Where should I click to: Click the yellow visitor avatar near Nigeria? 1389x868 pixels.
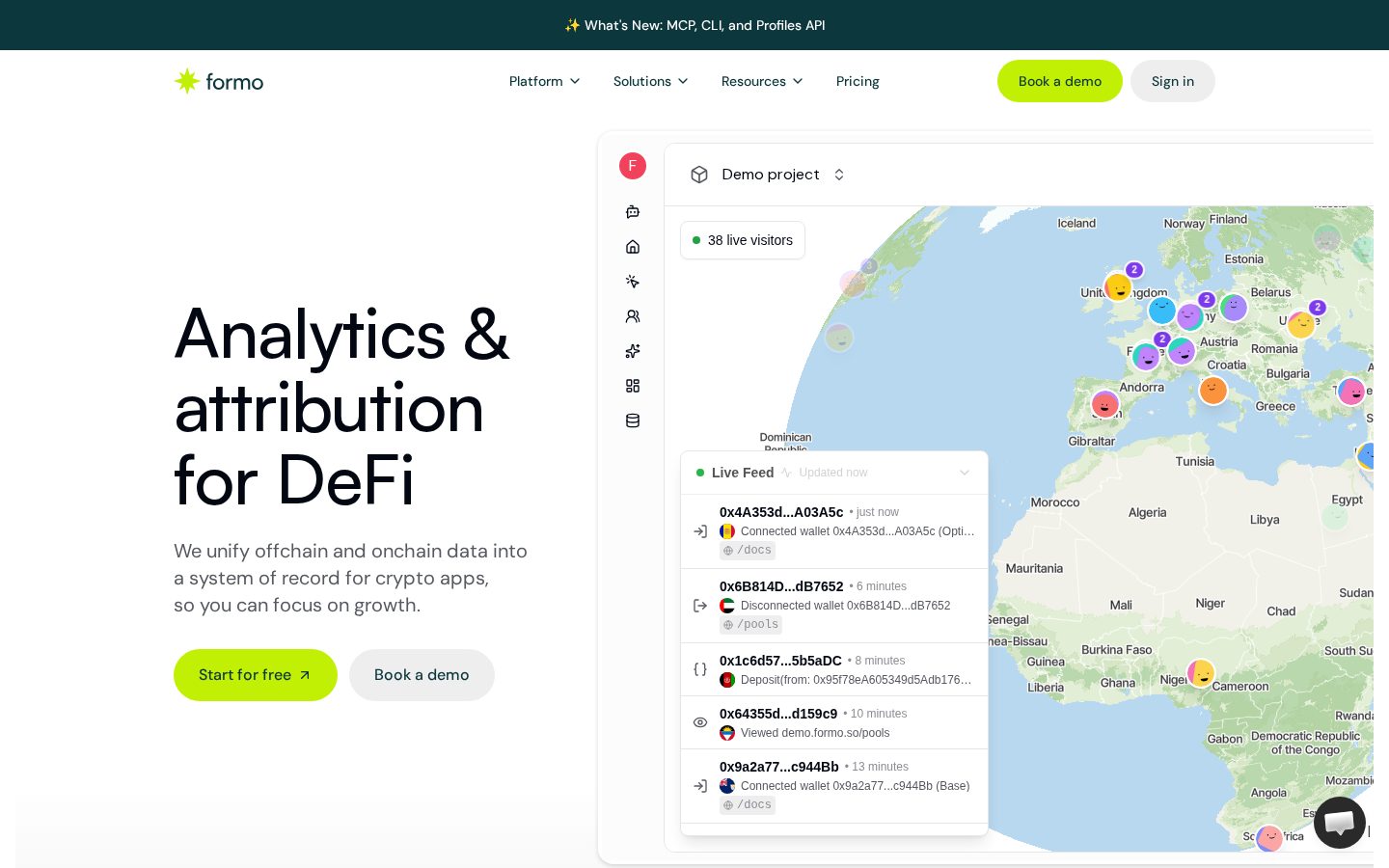[1201, 673]
